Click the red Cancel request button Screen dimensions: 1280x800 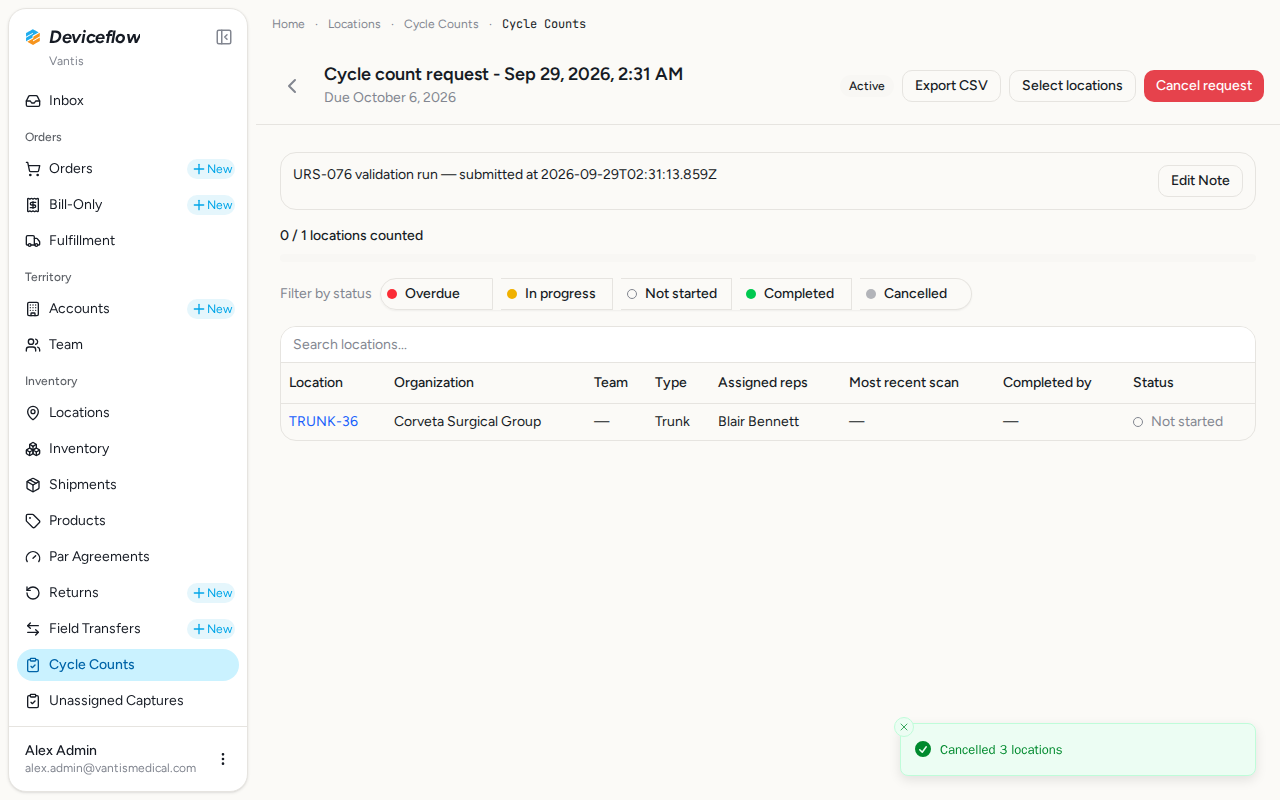point(1204,86)
